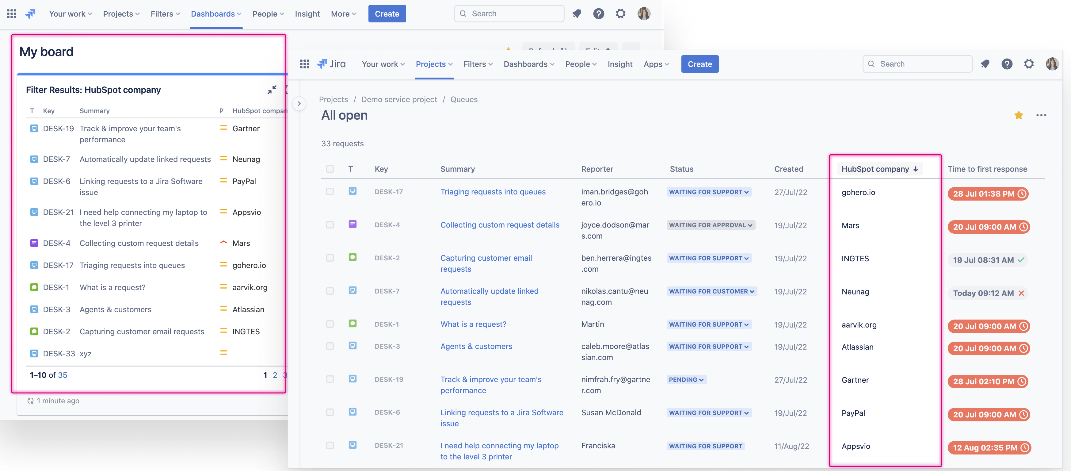The height and width of the screenshot is (471, 1071).
Task: Check the DESK-3 row checkbox in queue
Action: 330,346
